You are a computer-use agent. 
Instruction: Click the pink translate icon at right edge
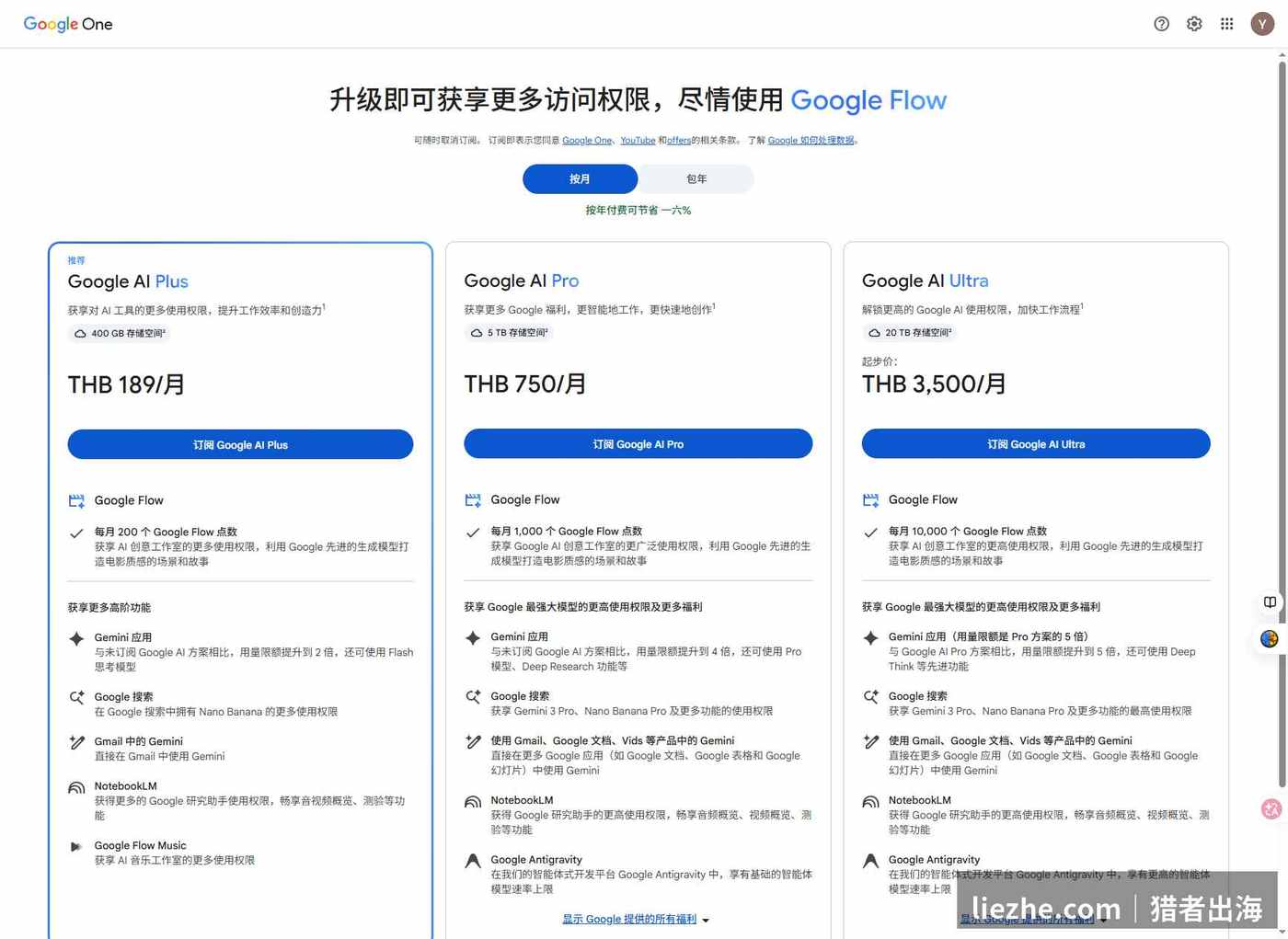(1271, 808)
